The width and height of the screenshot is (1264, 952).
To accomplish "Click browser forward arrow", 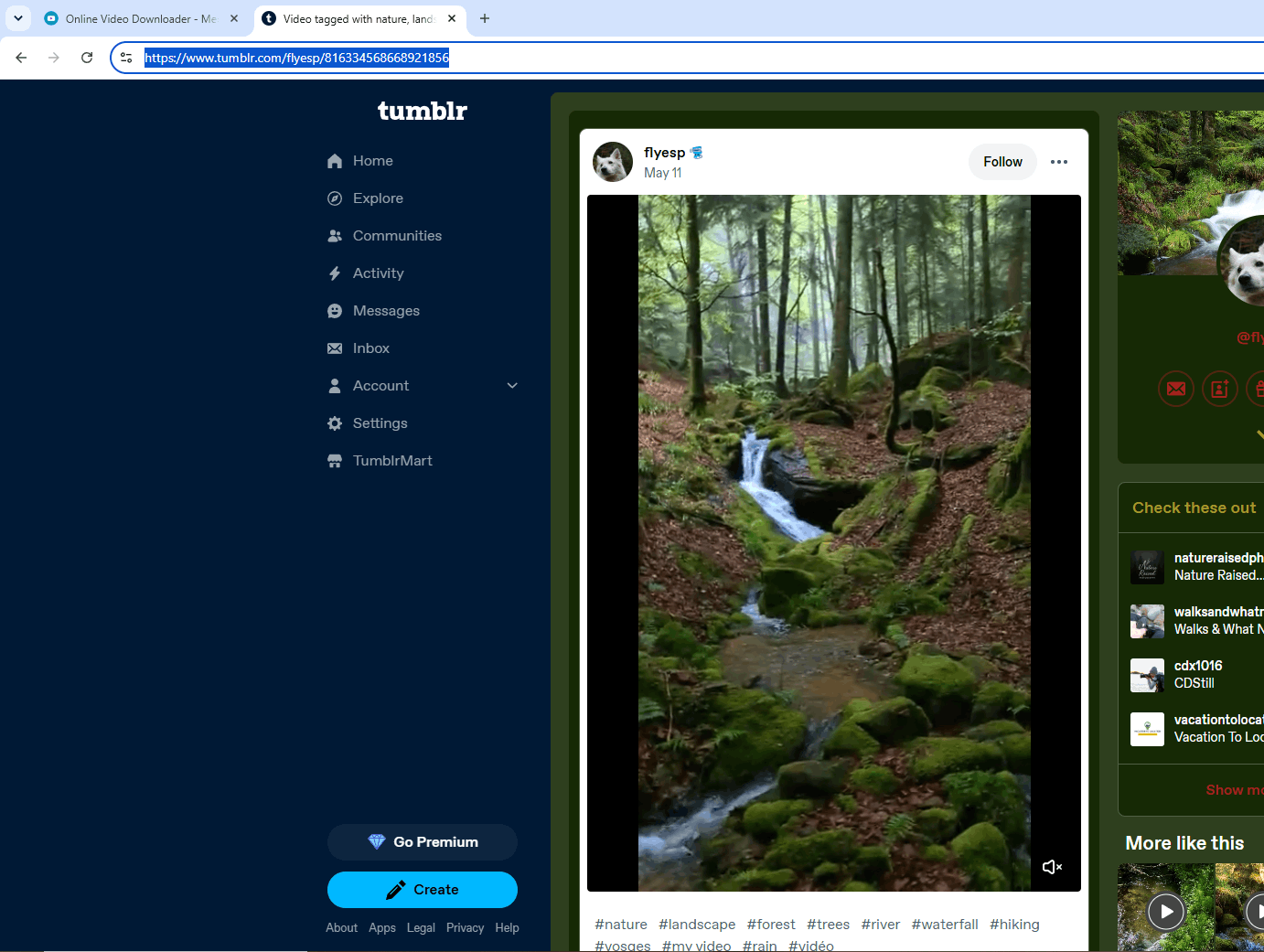I will pos(54,58).
